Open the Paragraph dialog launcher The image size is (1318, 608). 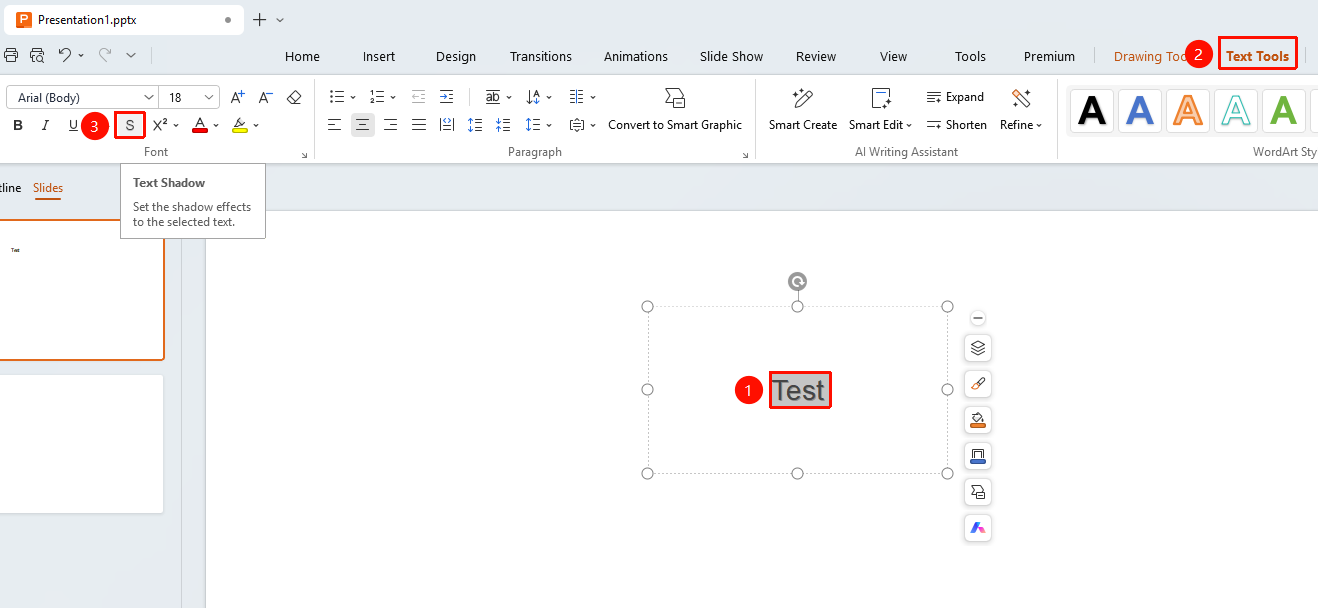tap(745, 155)
